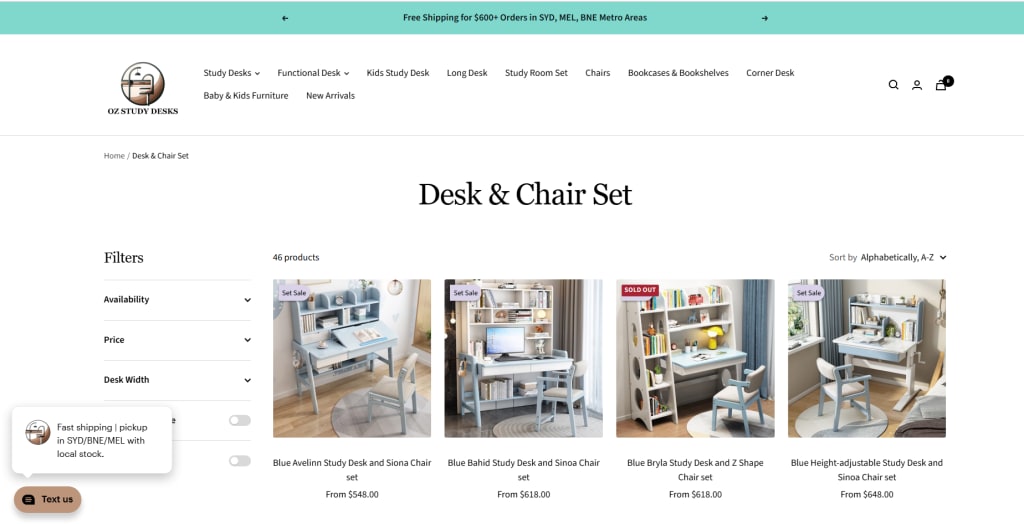Open the sold out Blue Bryla desk image
1024x524 pixels.
[x=695, y=359]
